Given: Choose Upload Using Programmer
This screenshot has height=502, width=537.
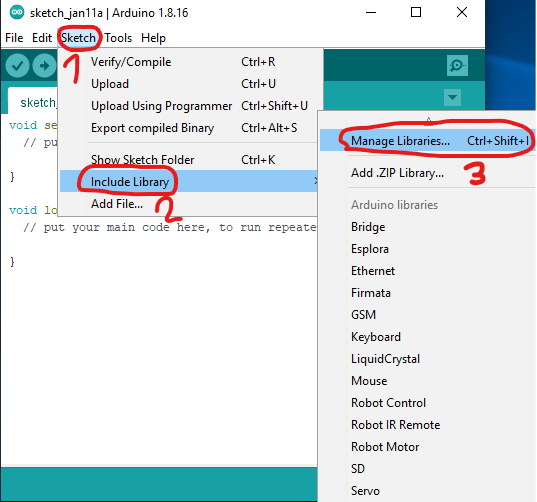Looking at the screenshot, I should [190, 106].
